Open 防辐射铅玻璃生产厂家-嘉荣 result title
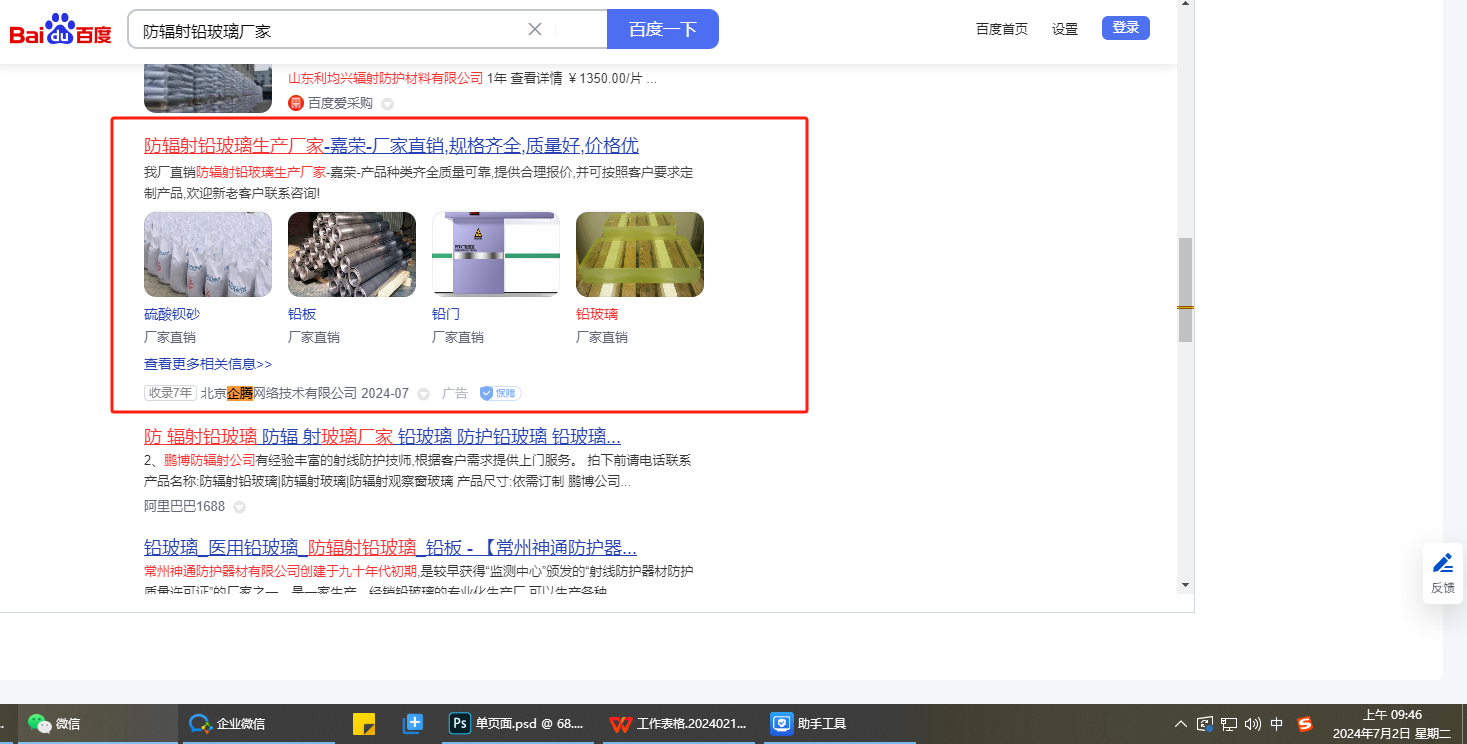This screenshot has width=1467, height=744. 391,146
